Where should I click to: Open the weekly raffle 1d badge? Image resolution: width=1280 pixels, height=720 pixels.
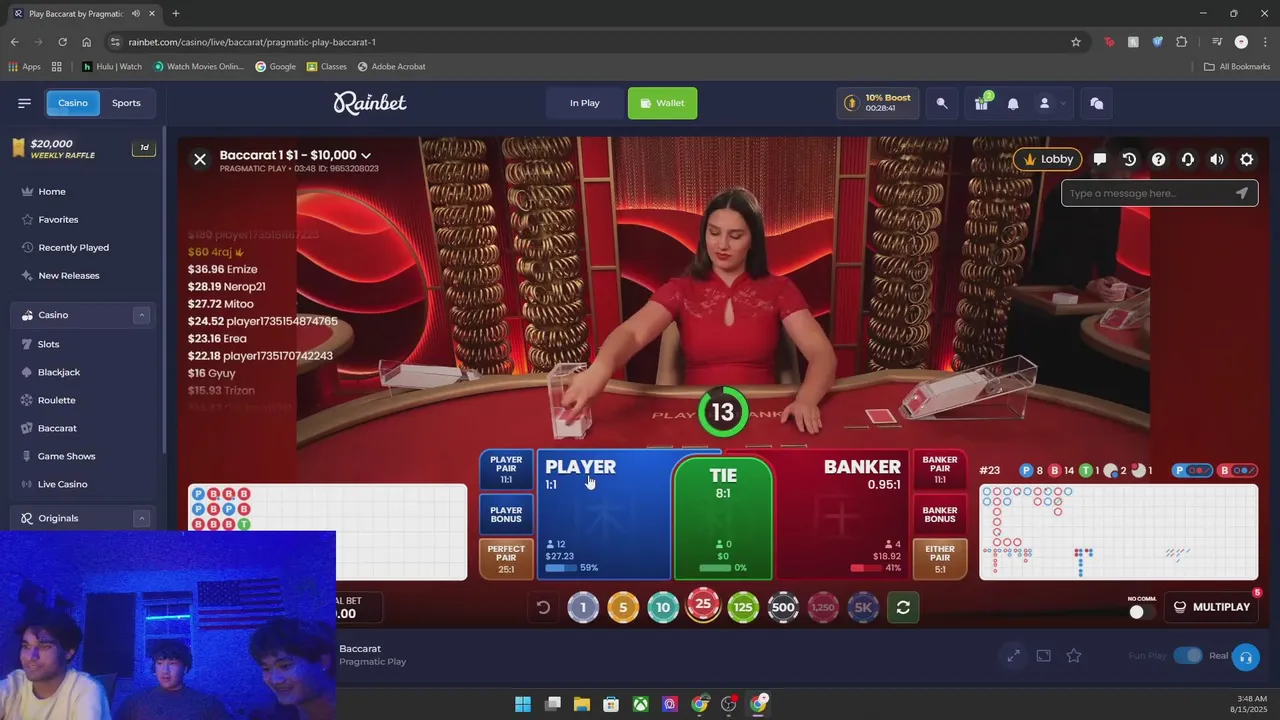pos(144,148)
